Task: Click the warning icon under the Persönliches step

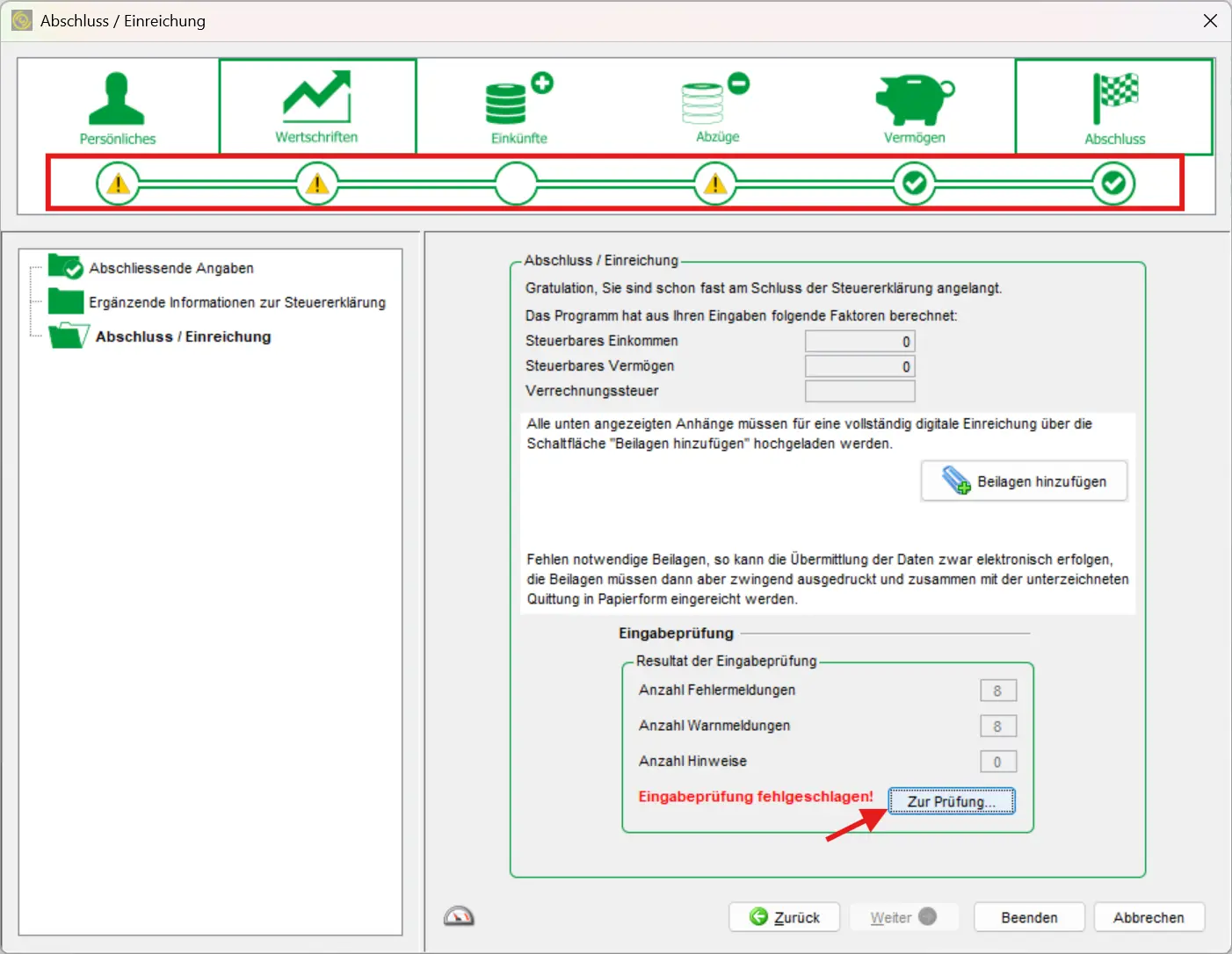Action: pyautogui.click(x=118, y=184)
